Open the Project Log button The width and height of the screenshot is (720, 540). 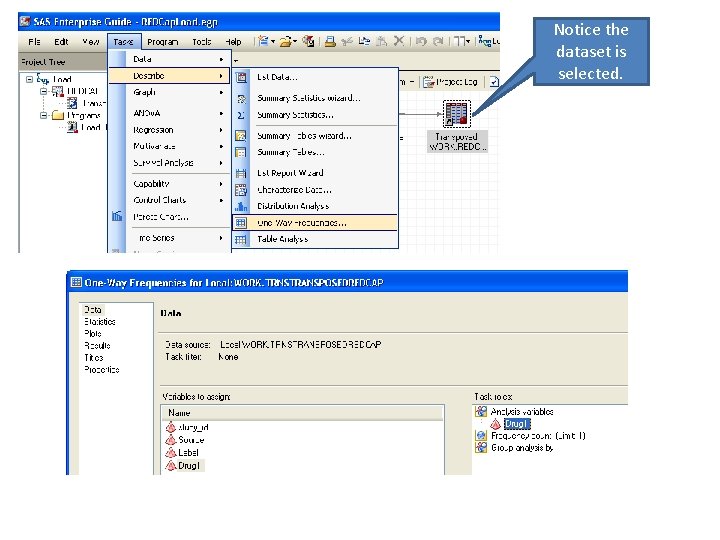point(450,82)
